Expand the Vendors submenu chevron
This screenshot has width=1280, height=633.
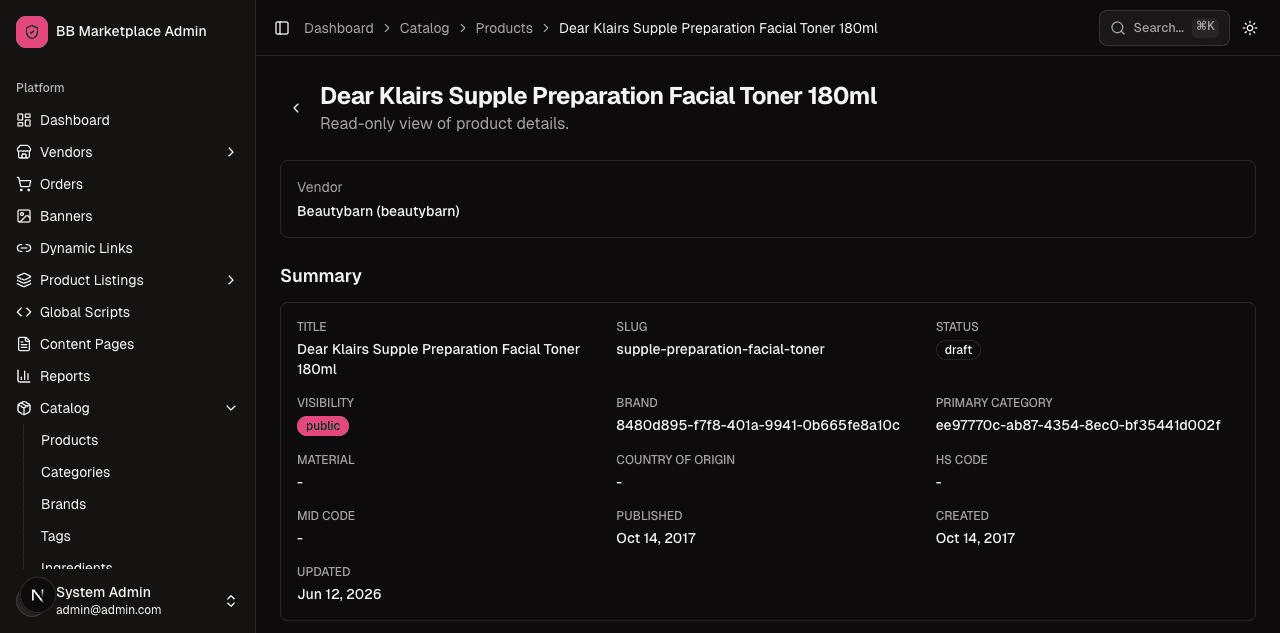coord(231,152)
